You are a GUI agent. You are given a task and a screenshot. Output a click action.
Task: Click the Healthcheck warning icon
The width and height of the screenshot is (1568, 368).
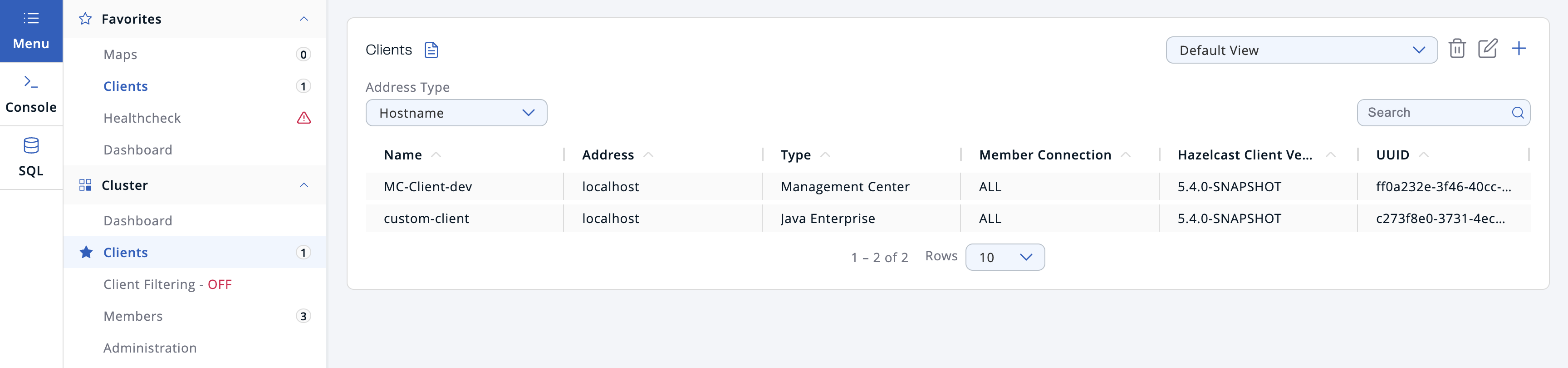tap(304, 118)
